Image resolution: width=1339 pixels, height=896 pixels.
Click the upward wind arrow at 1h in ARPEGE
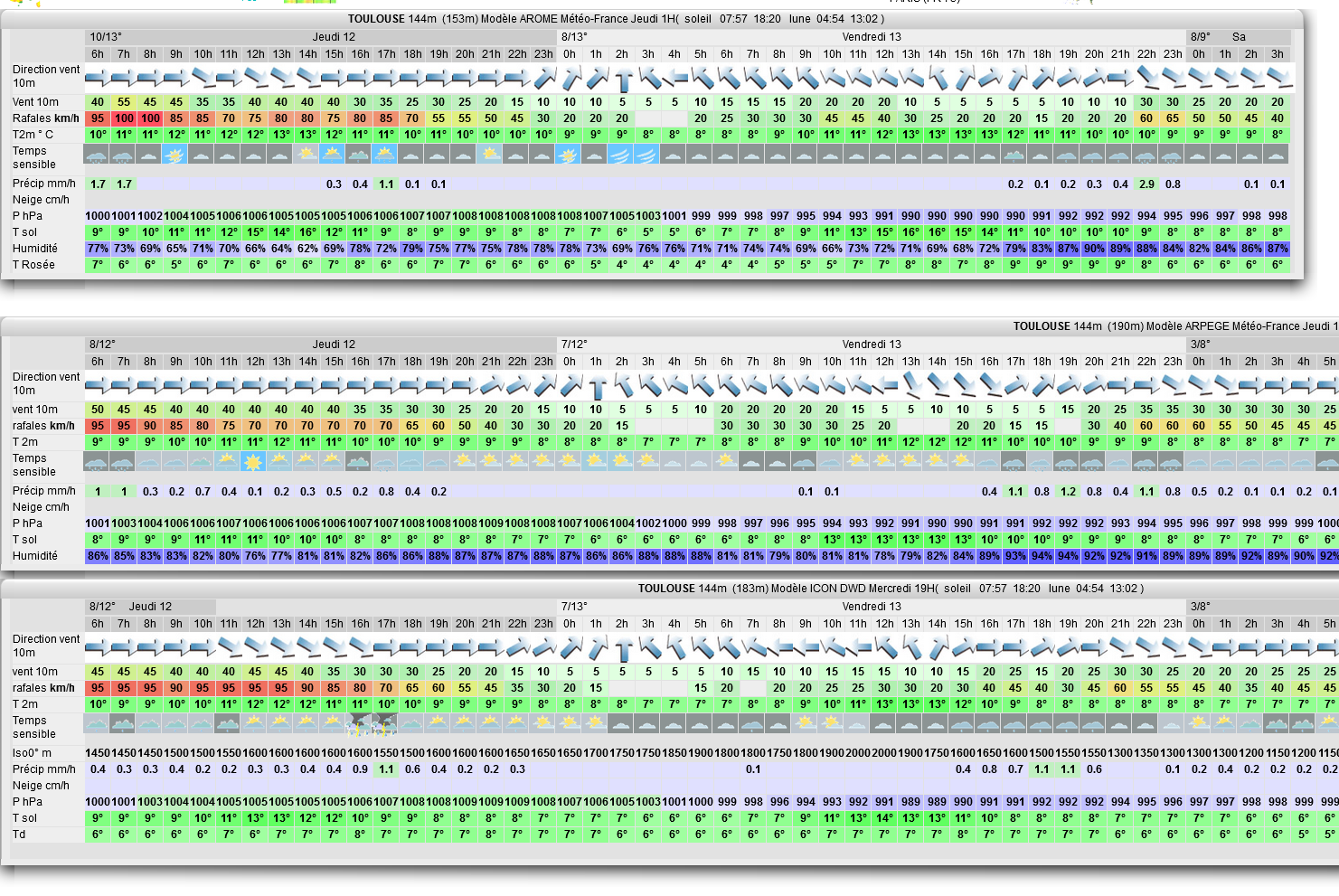(x=597, y=388)
